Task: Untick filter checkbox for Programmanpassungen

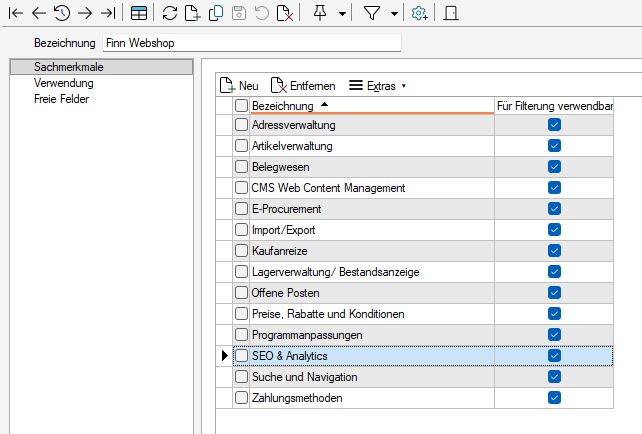Action: pyautogui.click(x=554, y=335)
